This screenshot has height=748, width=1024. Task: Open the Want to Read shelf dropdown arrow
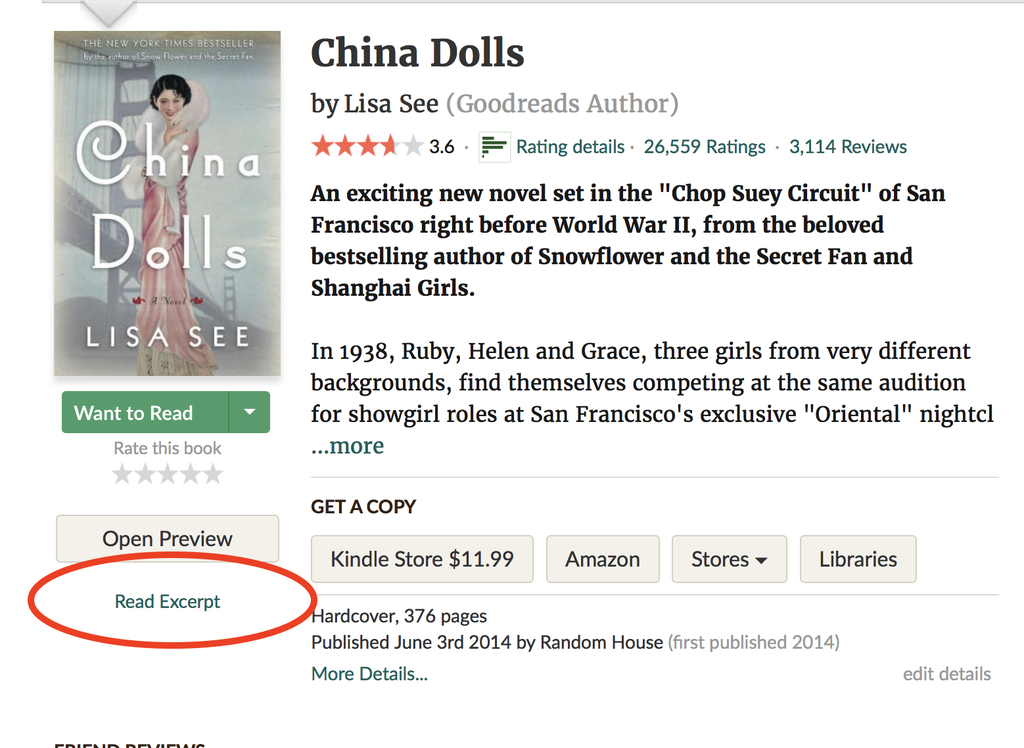pos(249,412)
